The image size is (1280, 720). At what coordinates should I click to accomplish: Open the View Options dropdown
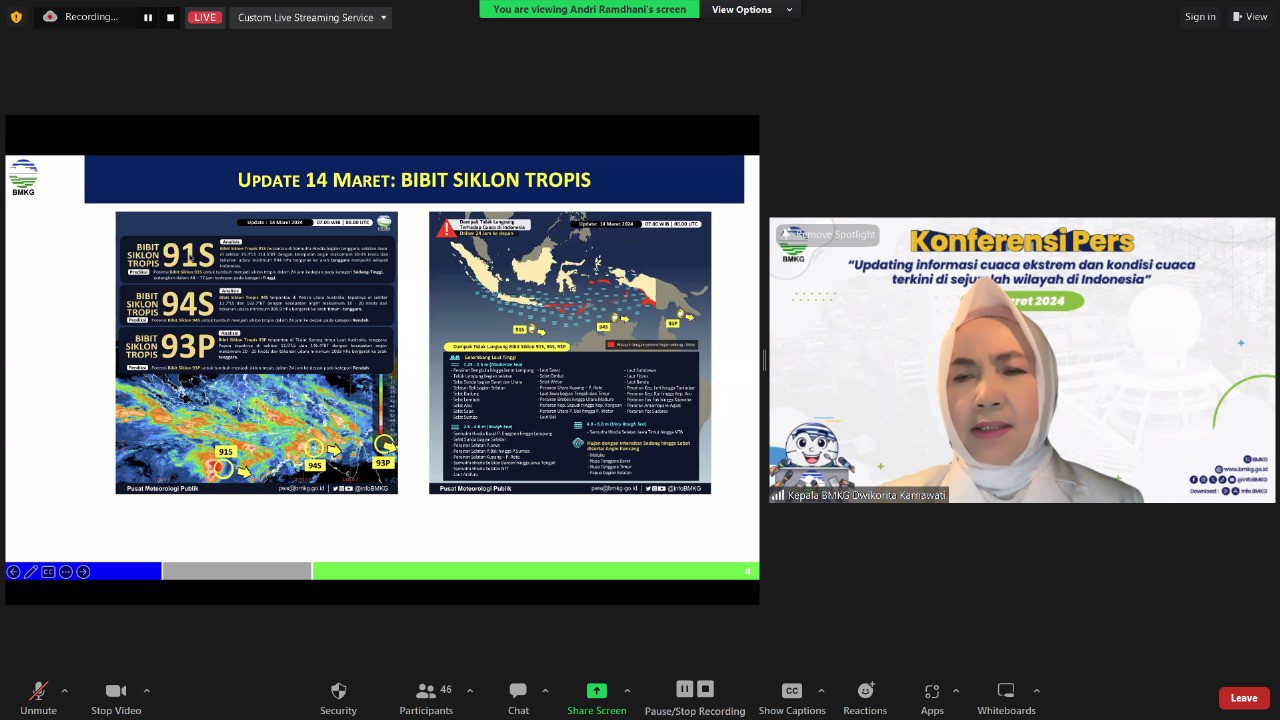coord(752,9)
